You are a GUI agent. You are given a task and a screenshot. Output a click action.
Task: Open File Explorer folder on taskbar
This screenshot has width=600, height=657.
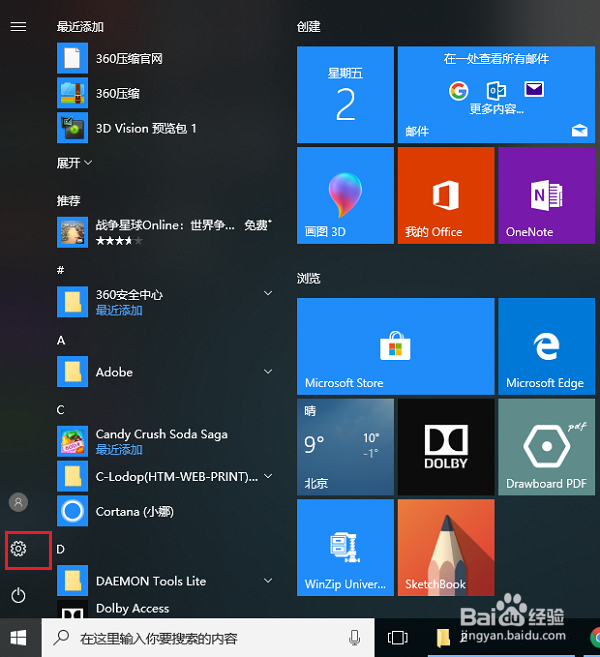point(443,638)
